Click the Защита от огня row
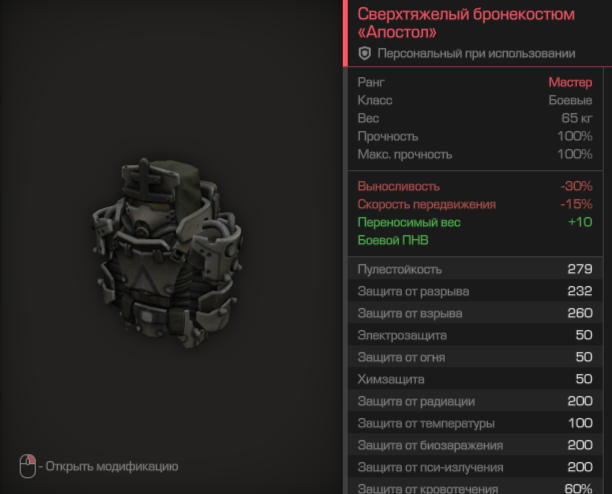 475,357
